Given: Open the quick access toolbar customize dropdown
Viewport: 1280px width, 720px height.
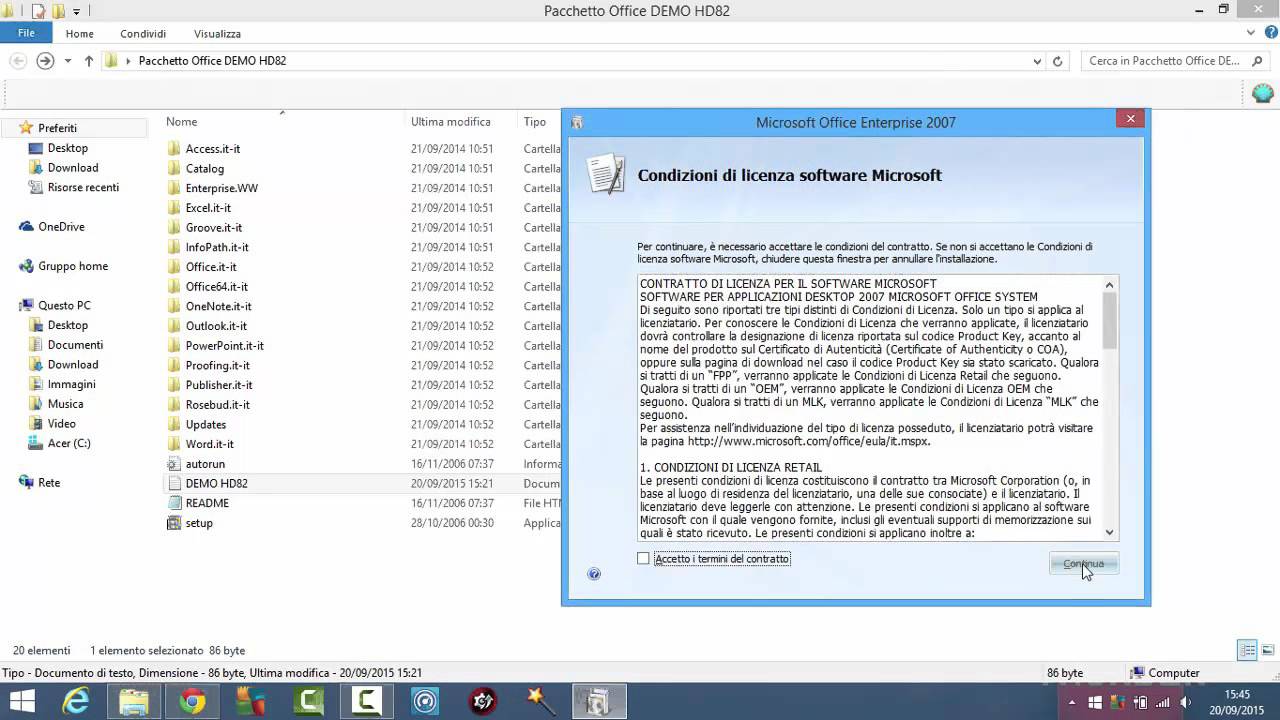Looking at the screenshot, I should [x=76, y=11].
